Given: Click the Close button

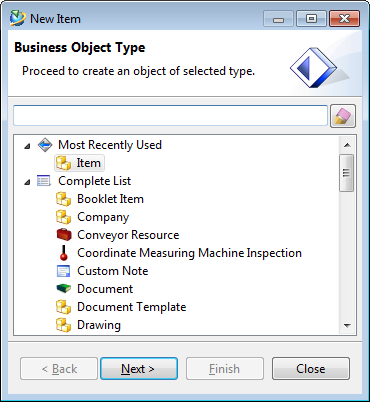Looking at the screenshot, I should point(311,369).
